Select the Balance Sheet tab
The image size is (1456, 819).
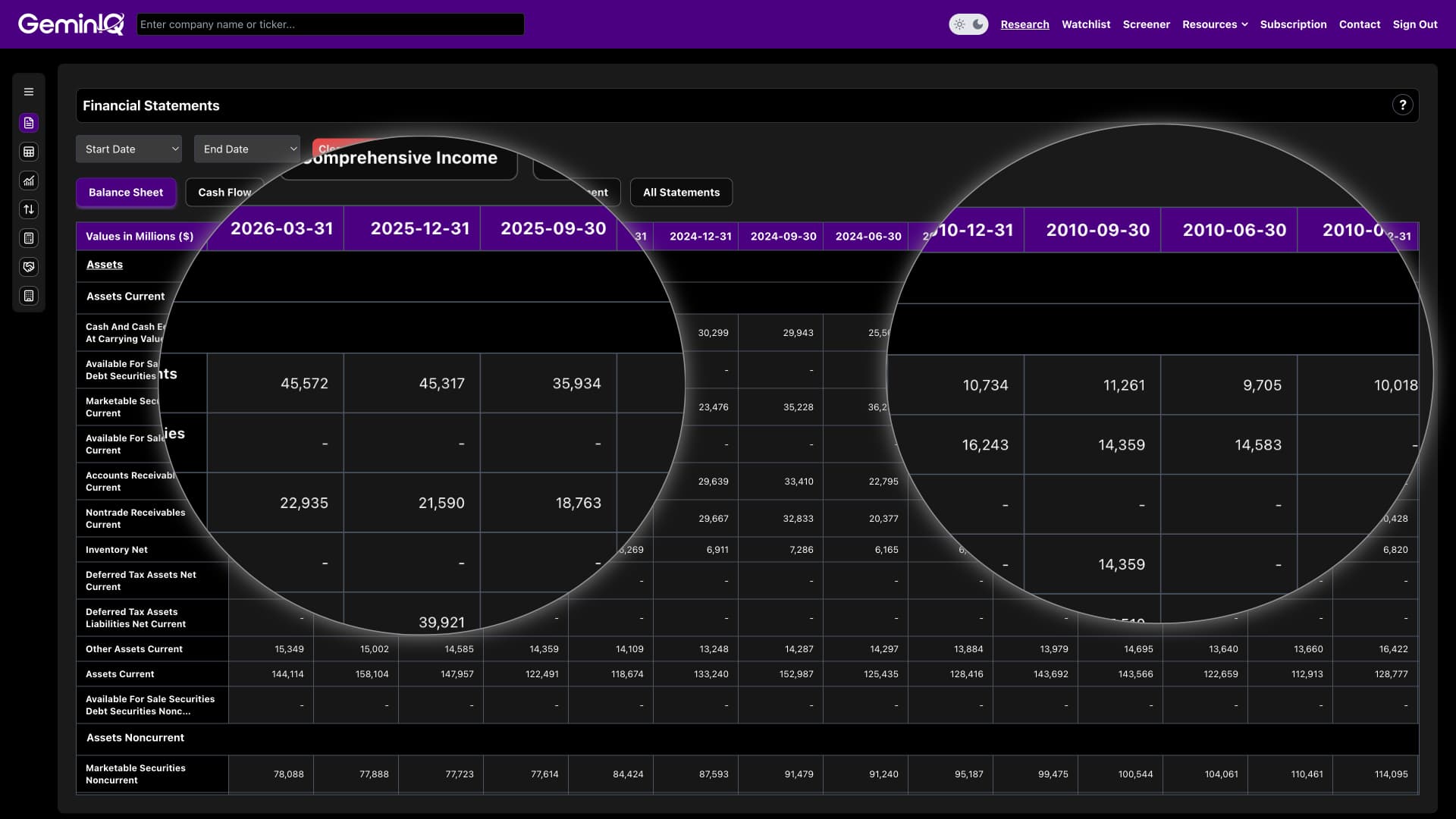[126, 193]
